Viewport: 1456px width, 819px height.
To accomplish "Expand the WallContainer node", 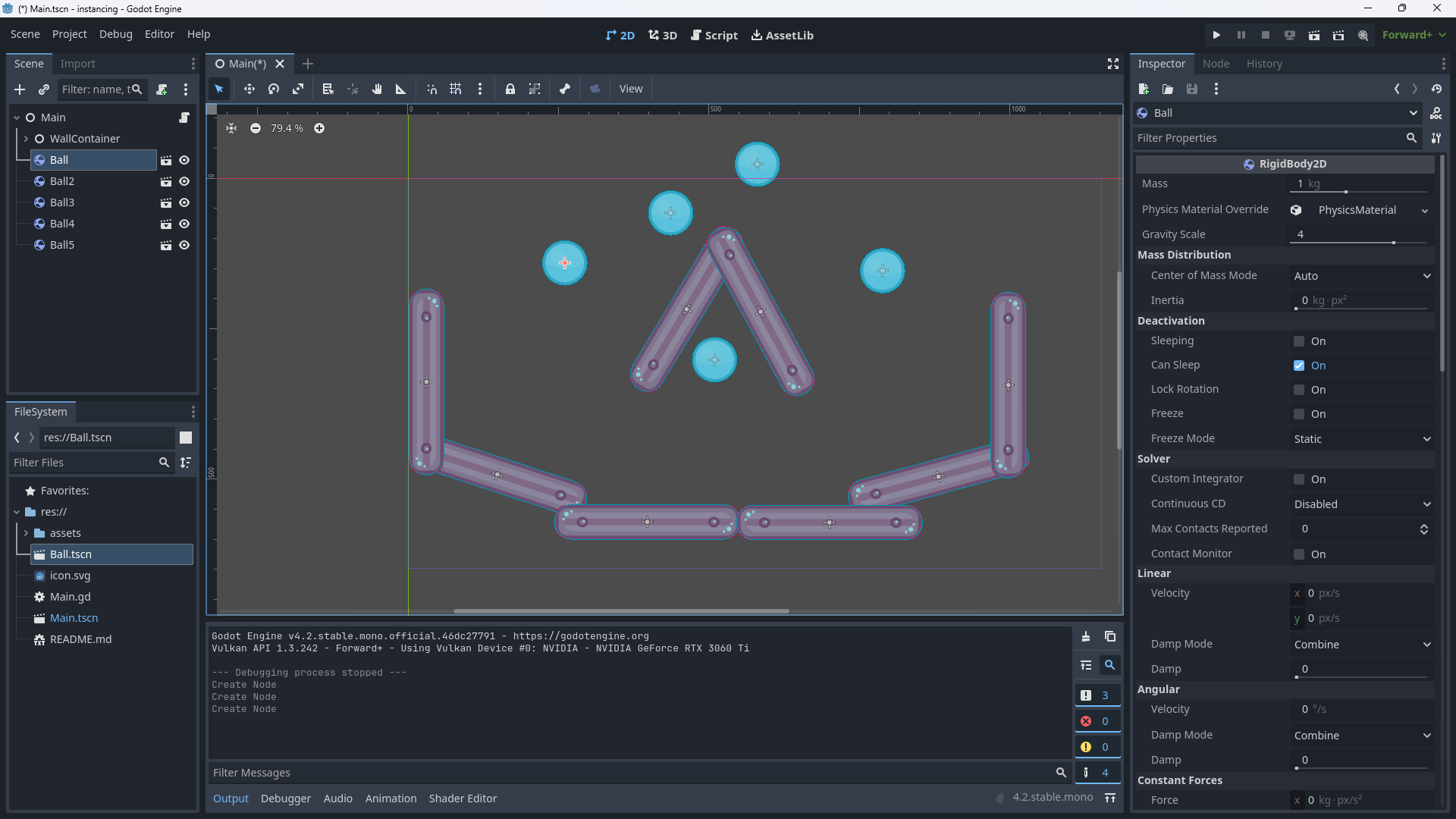I will pyautogui.click(x=26, y=139).
